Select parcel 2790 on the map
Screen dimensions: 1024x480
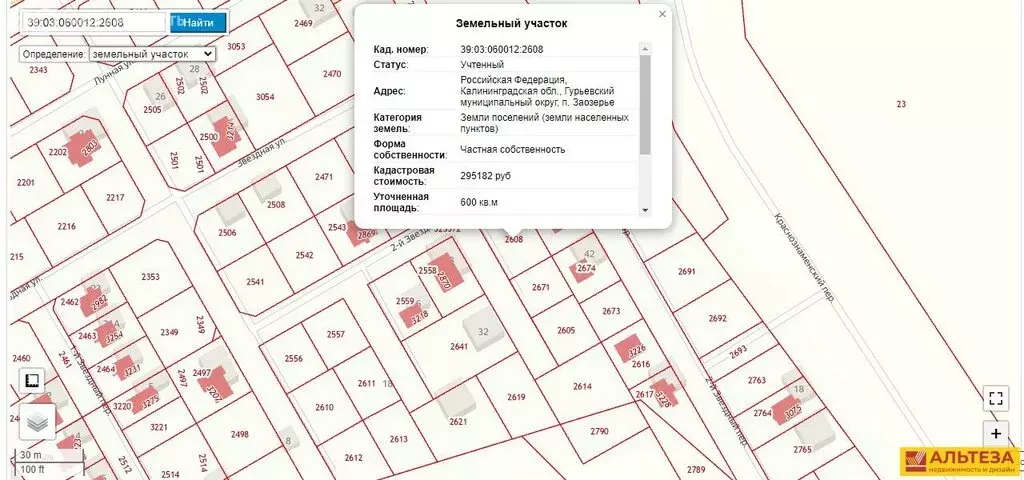pyautogui.click(x=599, y=431)
